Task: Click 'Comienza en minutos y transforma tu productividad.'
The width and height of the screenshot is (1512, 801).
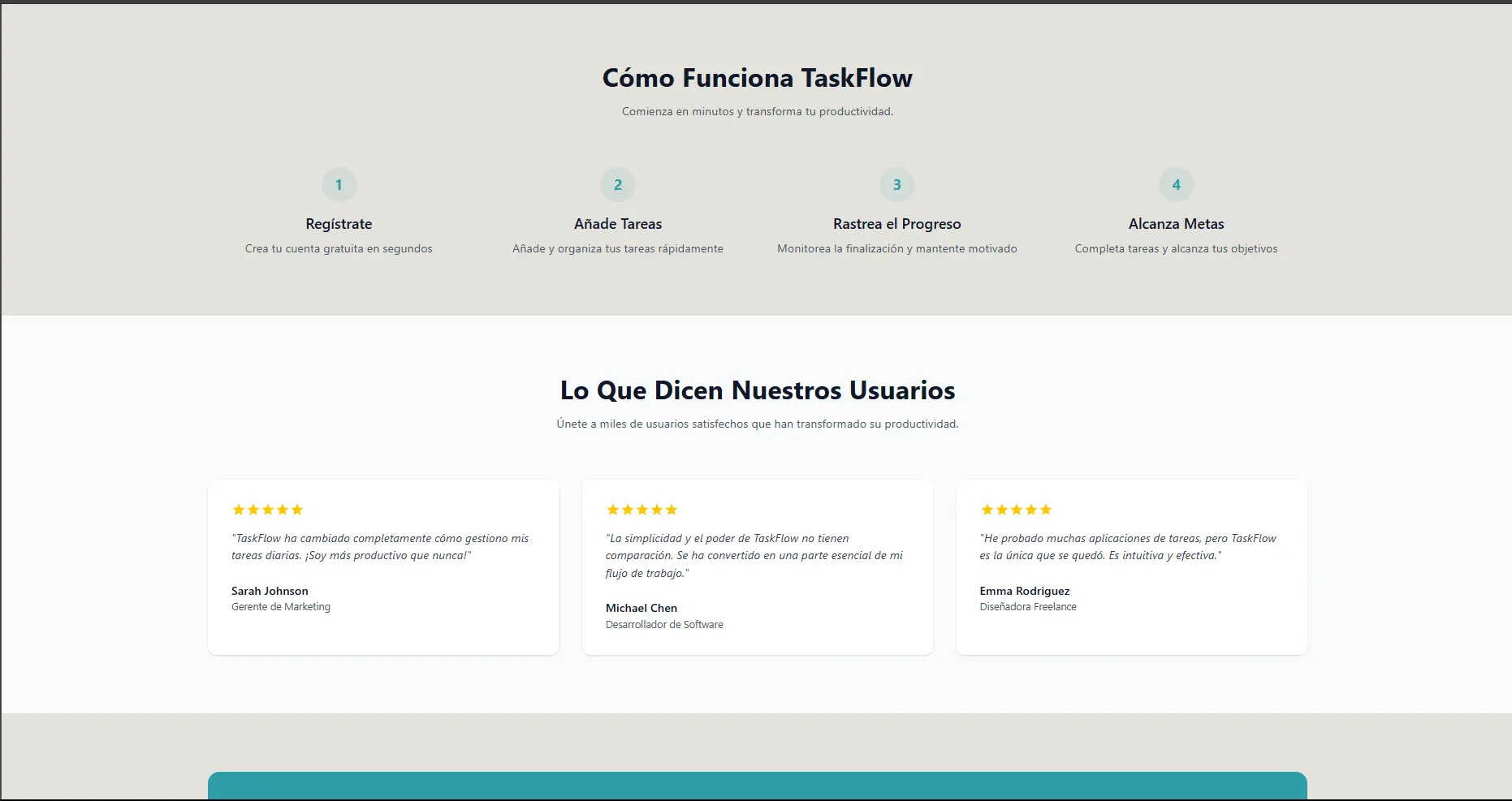Action: click(x=758, y=111)
